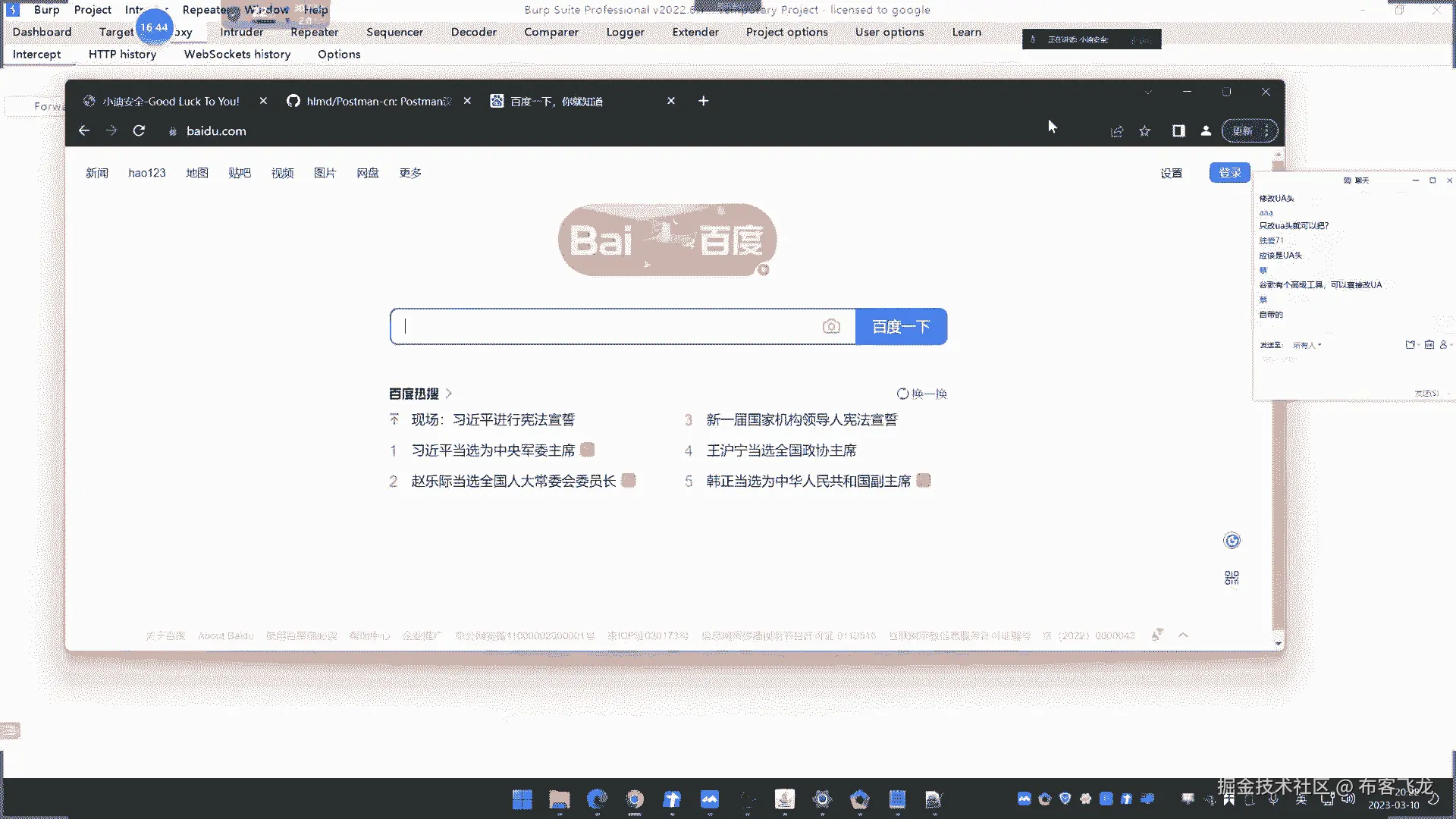This screenshot has width=1456, height=819.
Task: Expand 百度热搜 chevron arrow
Action: 449,394
